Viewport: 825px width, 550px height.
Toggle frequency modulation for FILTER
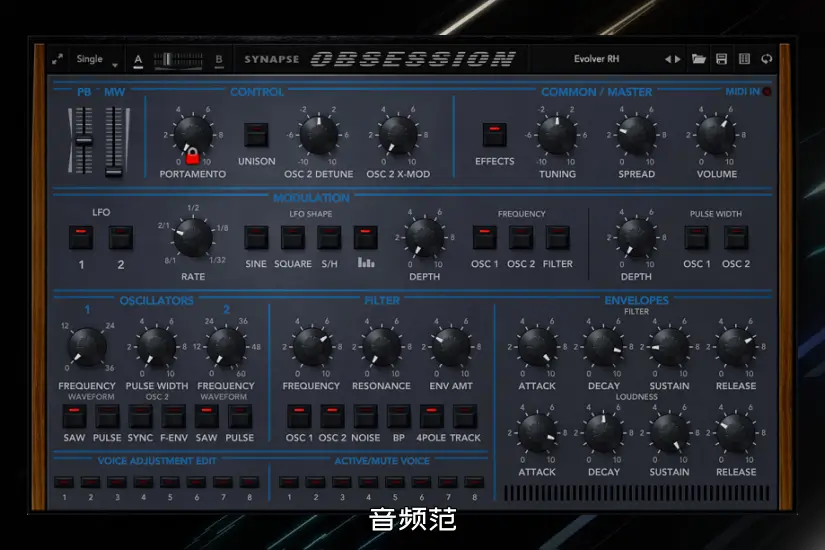557,238
